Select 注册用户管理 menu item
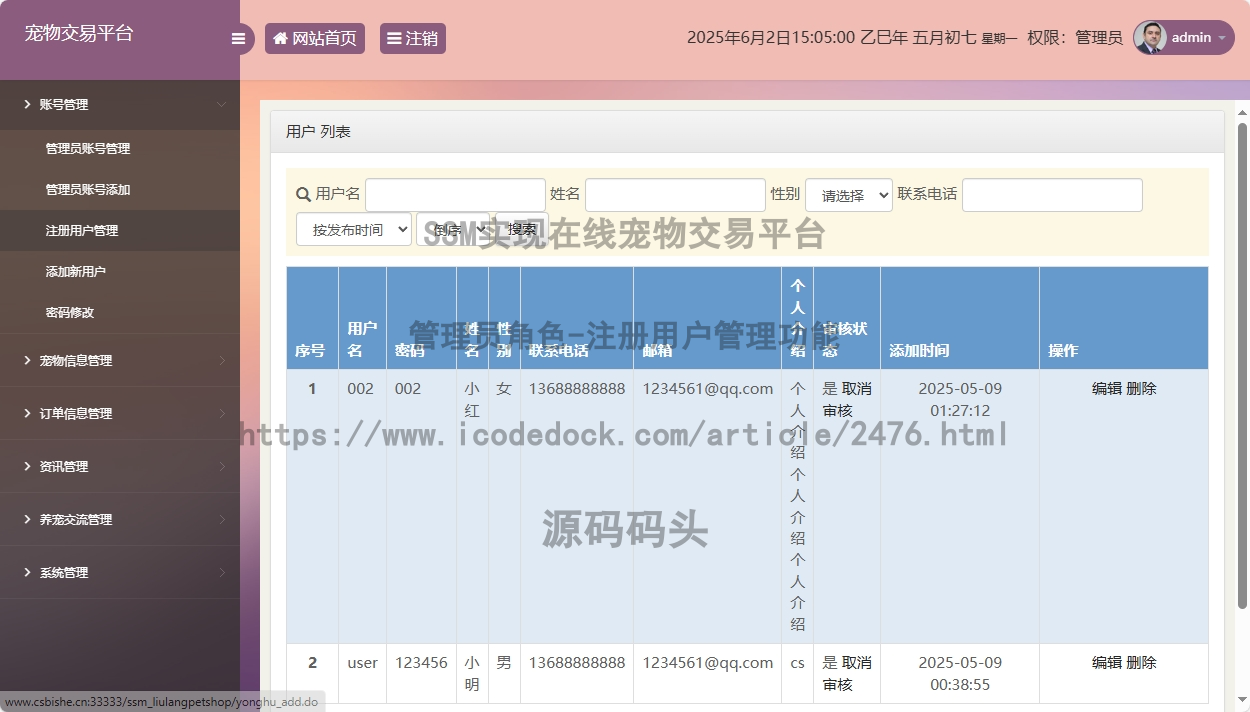Viewport: 1250px width, 712px height. (120, 230)
